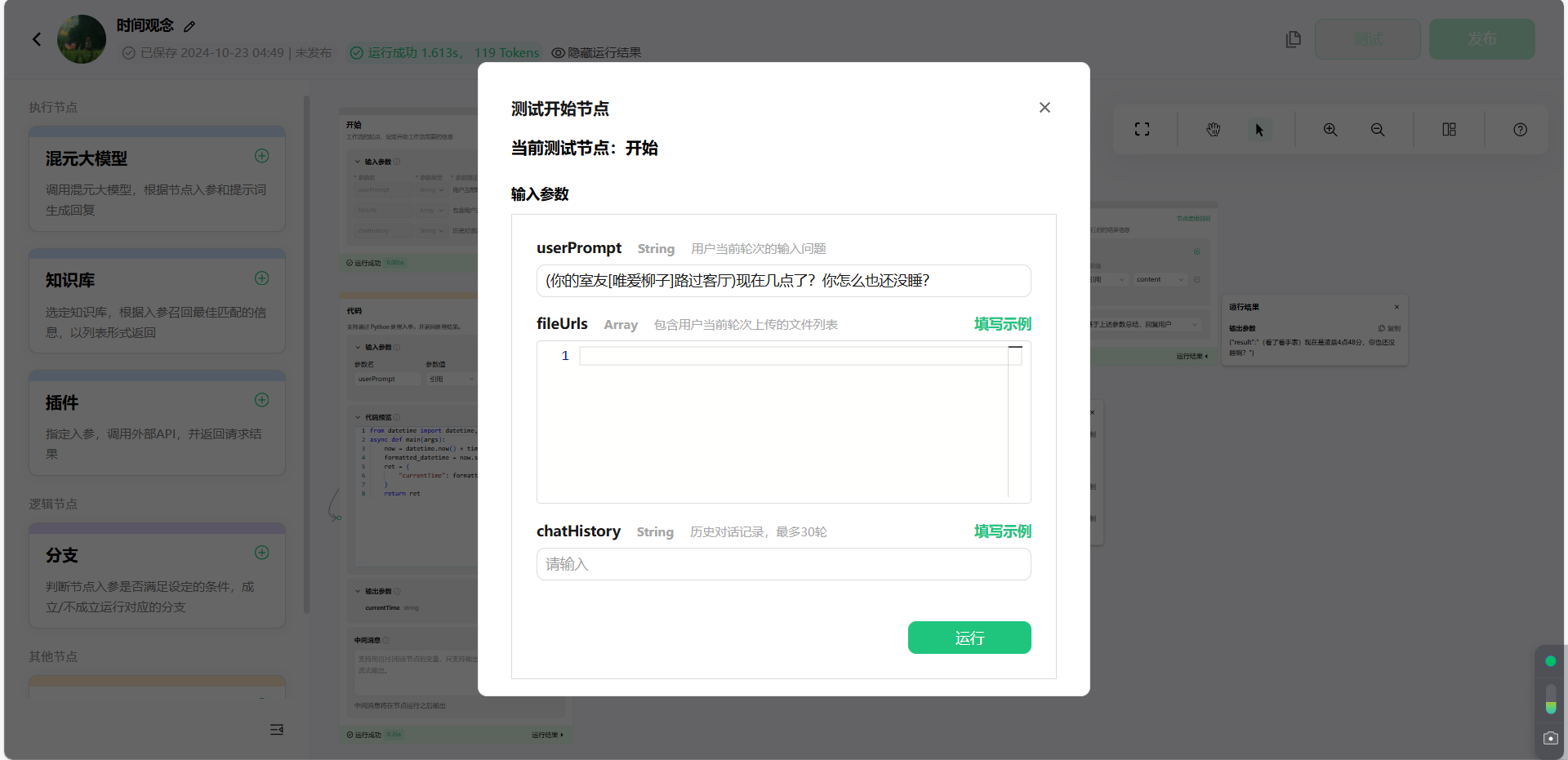Click the userPrompt text input field
This screenshot has height=760, width=1568.
click(x=783, y=281)
